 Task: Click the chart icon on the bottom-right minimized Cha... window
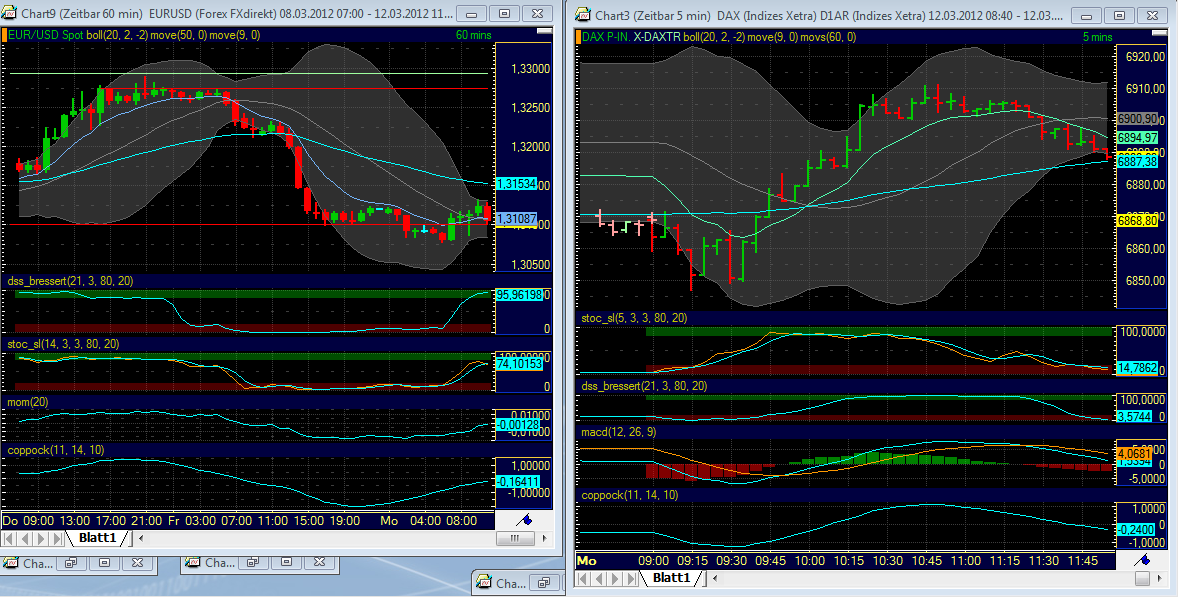coord(483,583)
